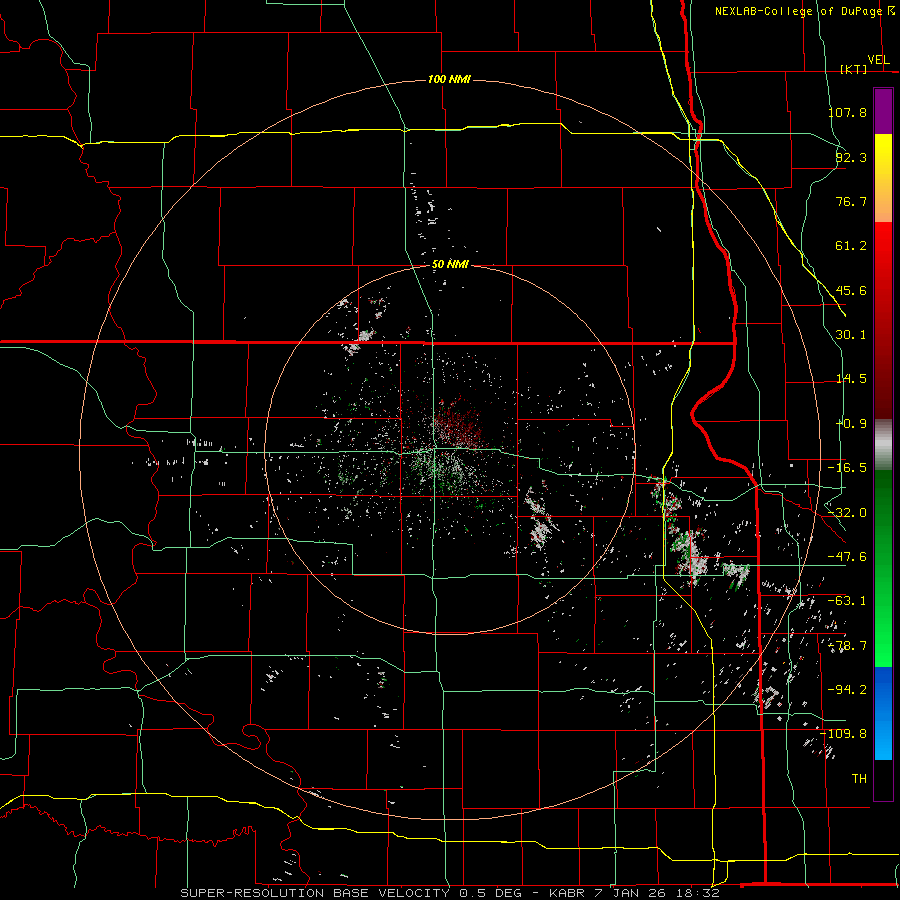Select the -94.2 value on the velocity scale
The image size is (900, 900).
pyautogui.click(x=847, y=690)
